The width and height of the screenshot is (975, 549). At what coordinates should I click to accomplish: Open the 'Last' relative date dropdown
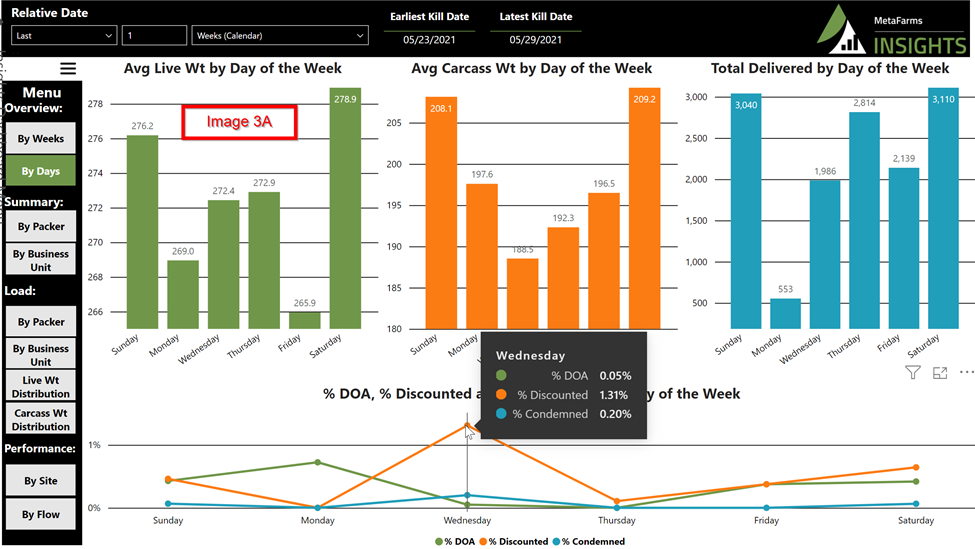click(x=63, y=35)
